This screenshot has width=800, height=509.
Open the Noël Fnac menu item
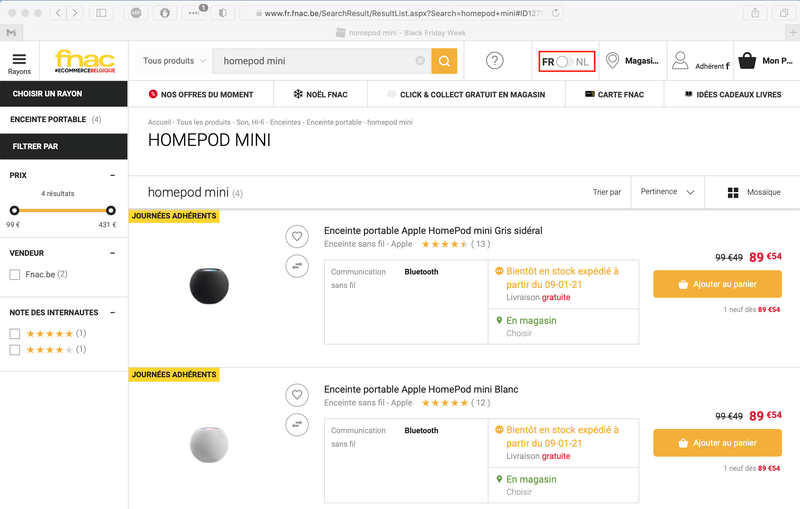click(x=319, y=94)
